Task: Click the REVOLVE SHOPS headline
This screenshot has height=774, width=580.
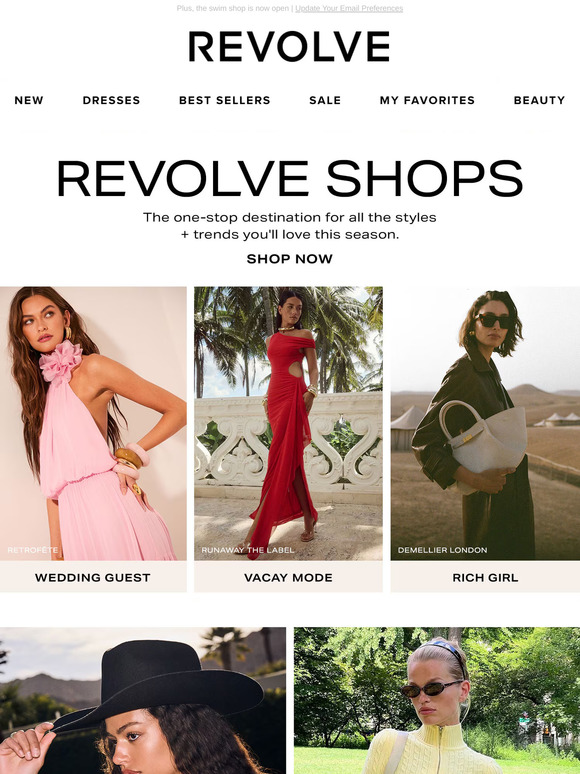Action: click(290, 178)
